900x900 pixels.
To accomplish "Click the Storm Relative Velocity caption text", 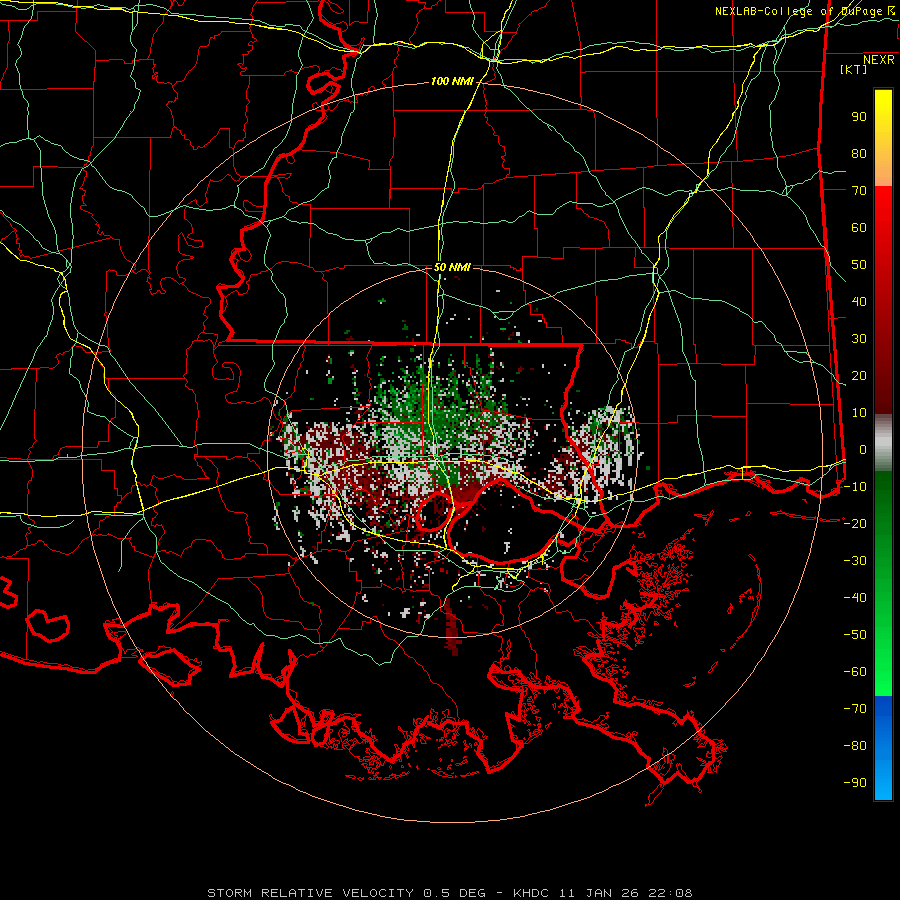I will [449, 893].
